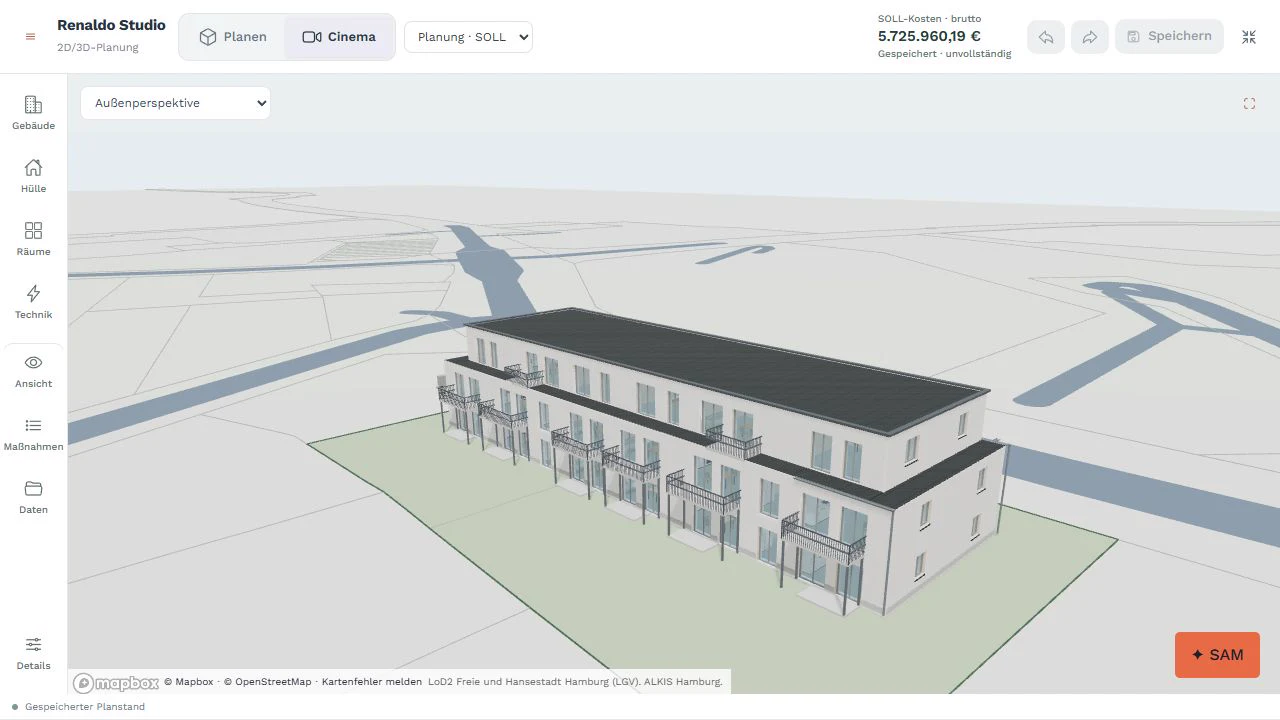Screen dimensions: 1280x720
Task: Collapse view with the shrink arrows icon
Action: (1249, 37)
